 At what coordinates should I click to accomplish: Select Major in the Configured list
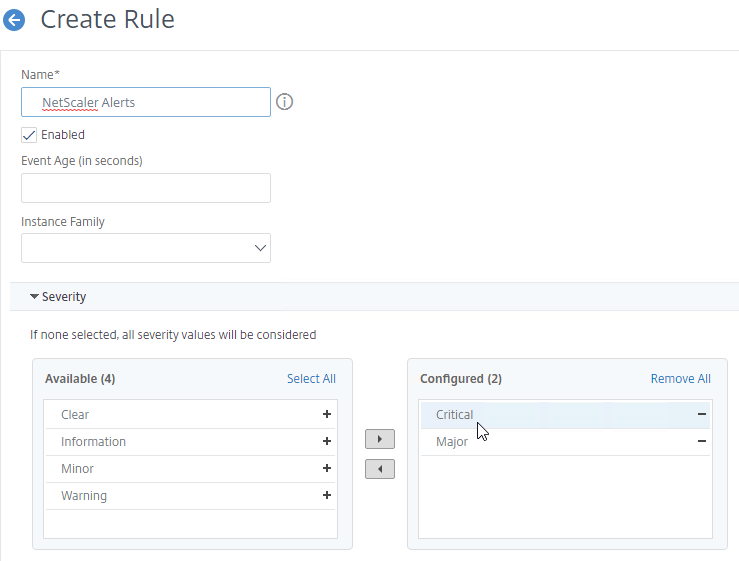[565, 442]
